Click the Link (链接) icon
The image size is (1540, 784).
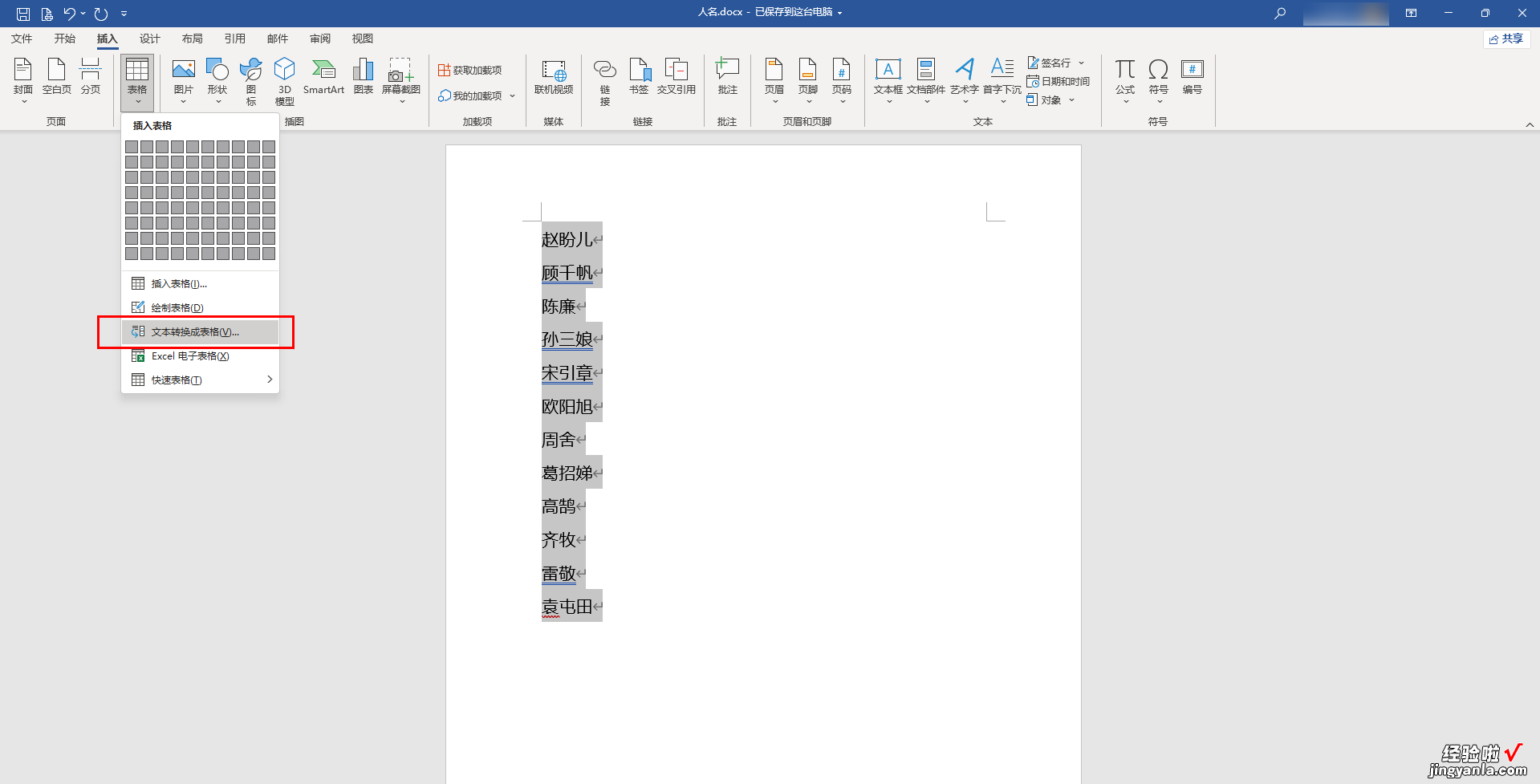click(x=605, y=81)
